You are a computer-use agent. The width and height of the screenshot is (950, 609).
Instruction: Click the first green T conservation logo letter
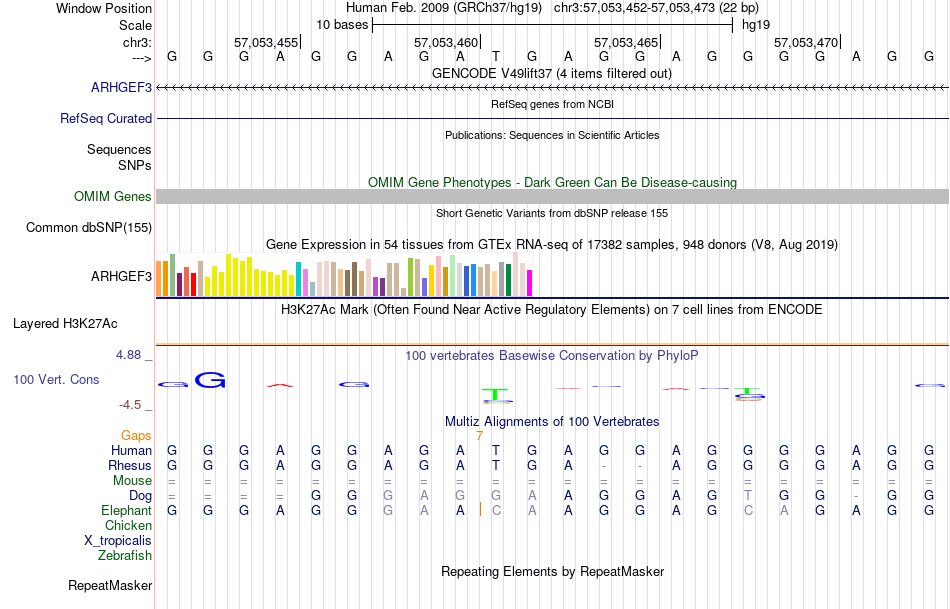496,394
